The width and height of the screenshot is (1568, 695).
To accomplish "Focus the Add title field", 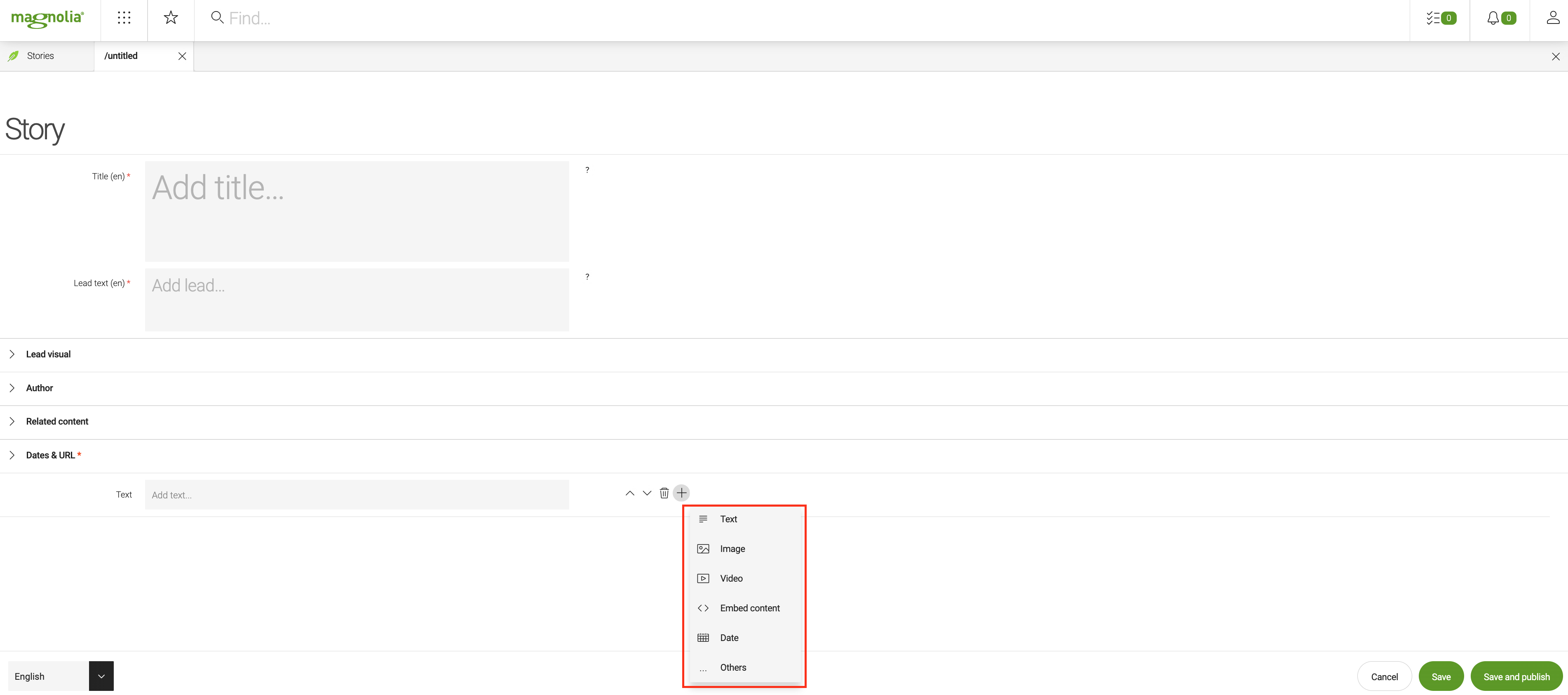I will (357, 211).
